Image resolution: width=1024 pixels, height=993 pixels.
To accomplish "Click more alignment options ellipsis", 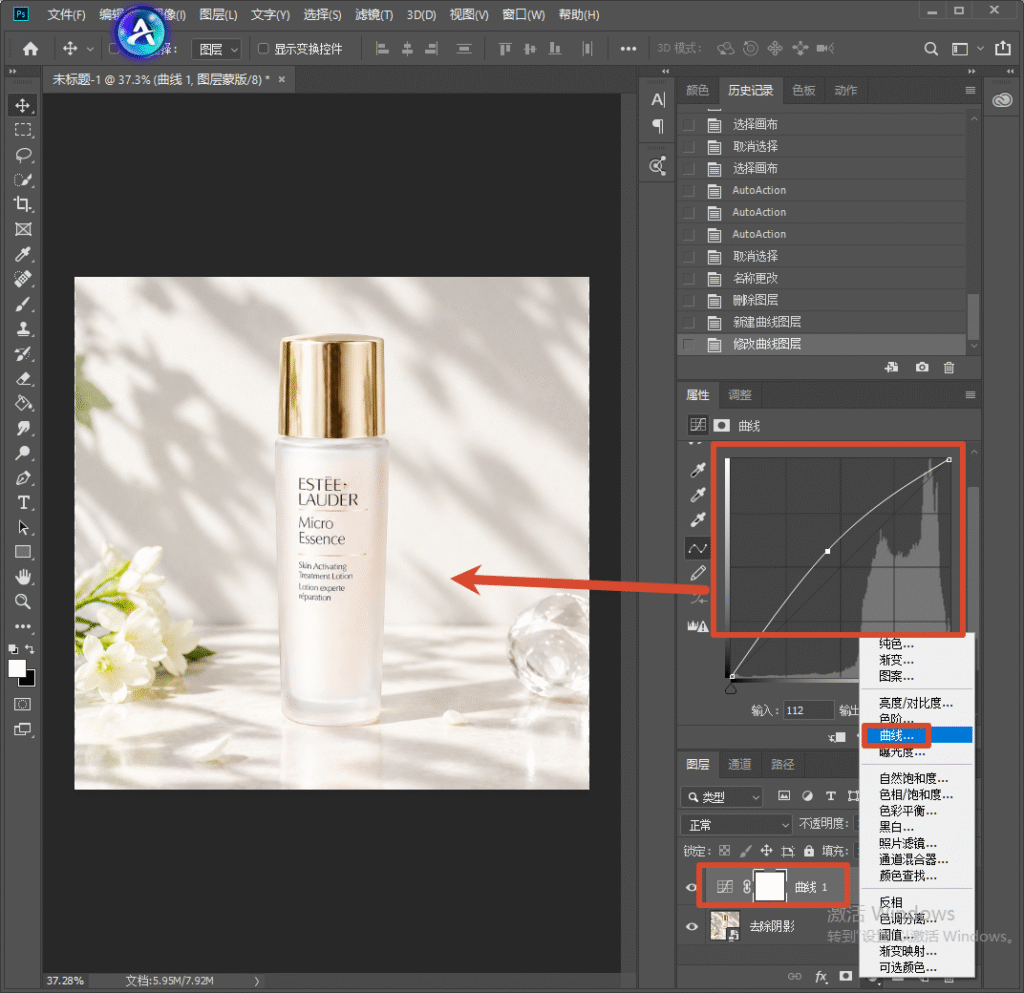I will (x=628, y=49).
